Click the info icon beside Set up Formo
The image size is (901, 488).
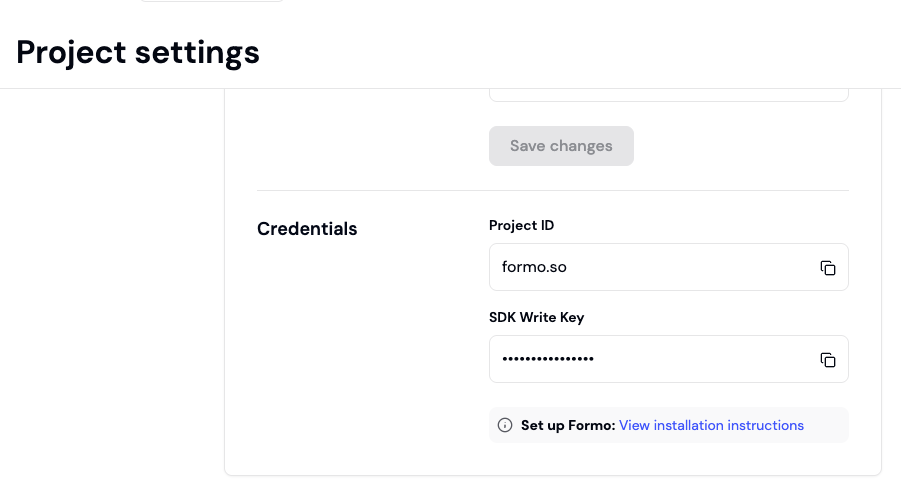(x=505, y=426)
